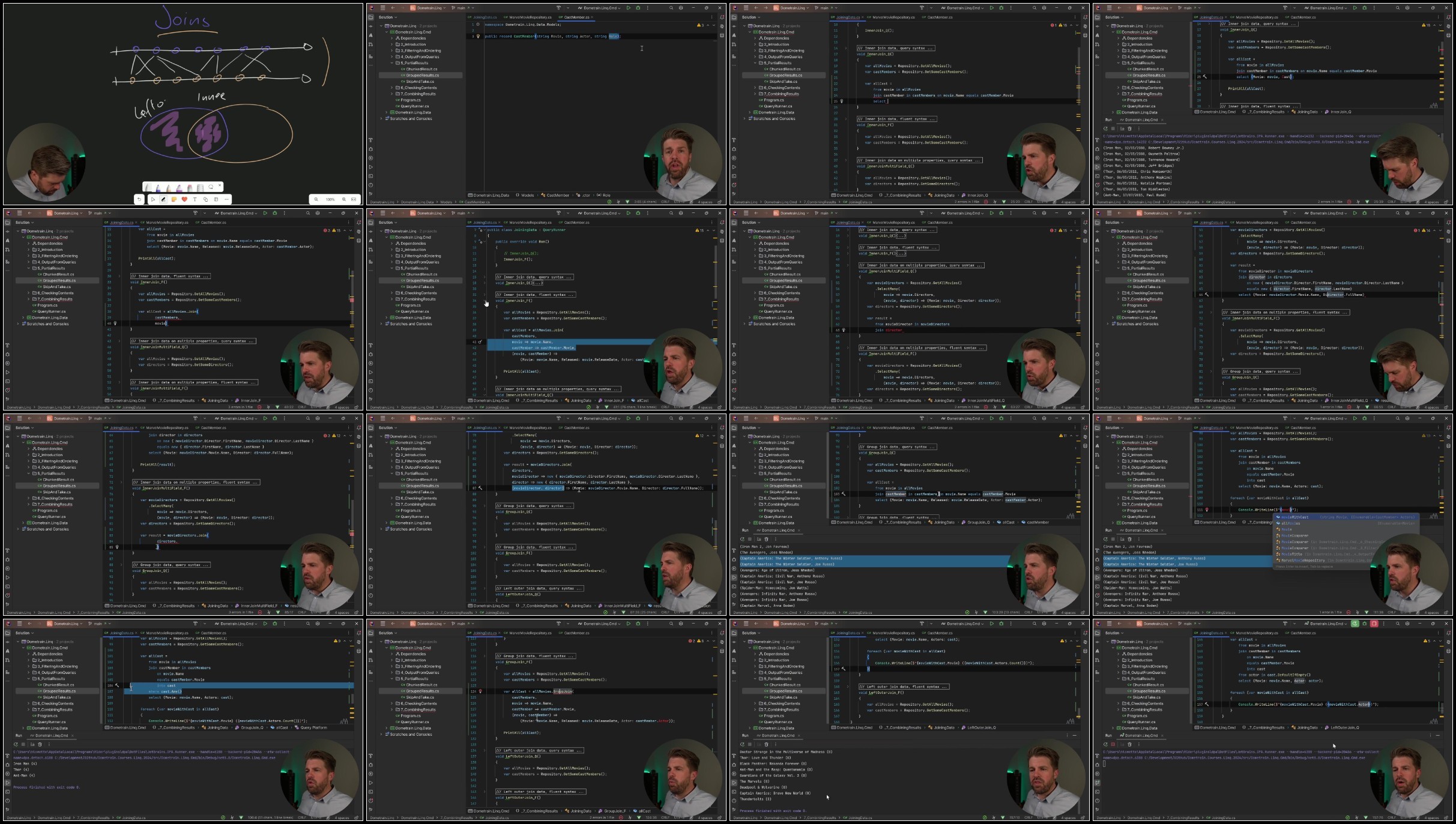This screenshot has height=824, width=1456.
Task: Open the Joins whiteboard drawing thumbnail
Action: tap(183, 104)
